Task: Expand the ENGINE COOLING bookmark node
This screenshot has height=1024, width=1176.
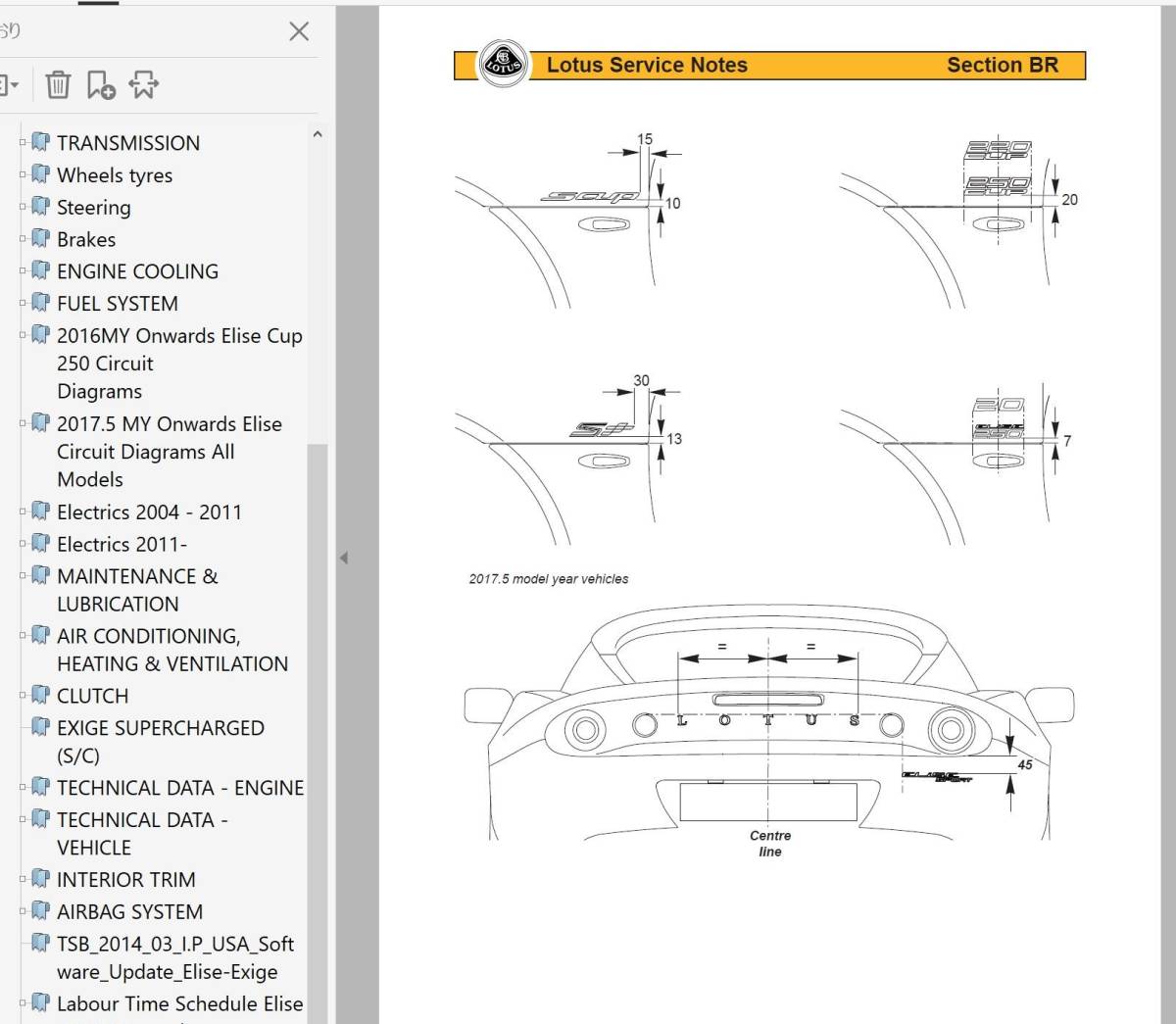Action: click(x=23, y=271)
